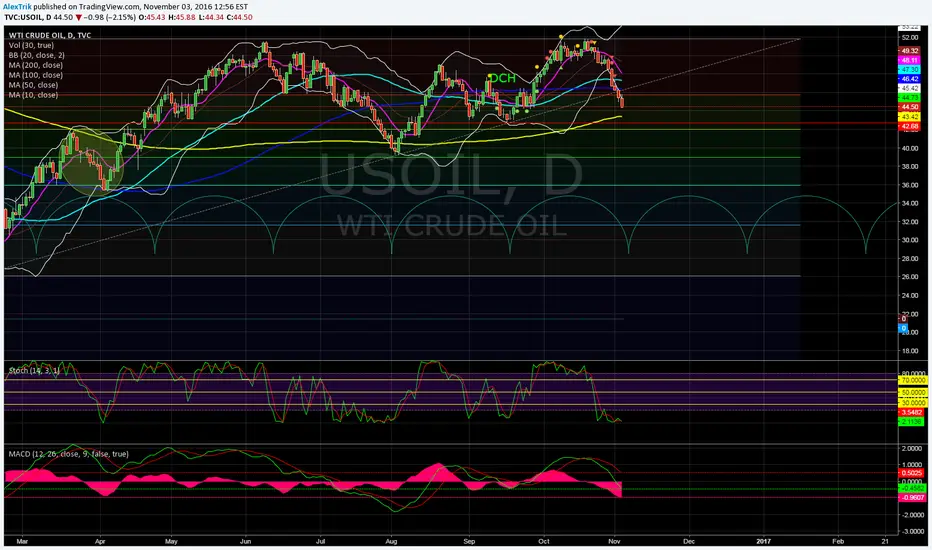Click the Oct label on time axis
This screenshot has width=932, height=550.
point(543,541)
